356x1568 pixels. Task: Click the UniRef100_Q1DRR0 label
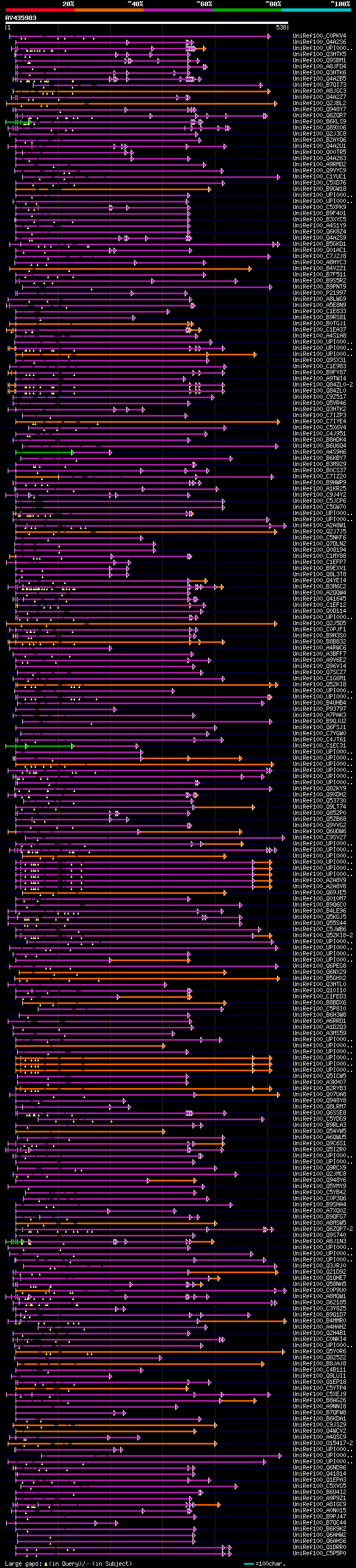(319, 1547)
